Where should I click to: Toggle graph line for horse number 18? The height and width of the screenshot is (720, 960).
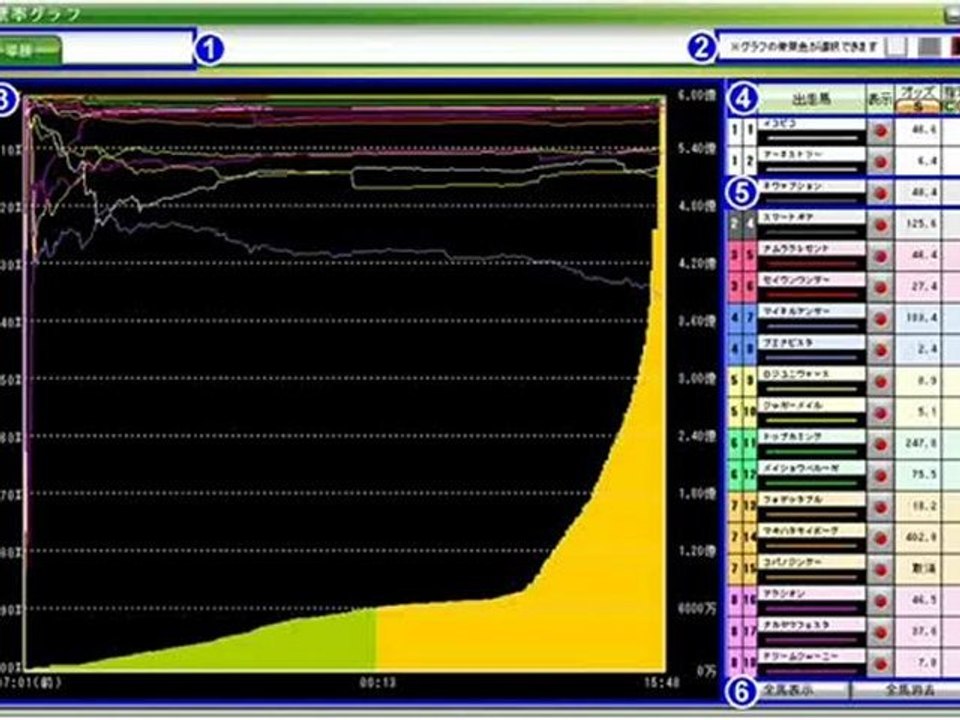pos(880,664)
